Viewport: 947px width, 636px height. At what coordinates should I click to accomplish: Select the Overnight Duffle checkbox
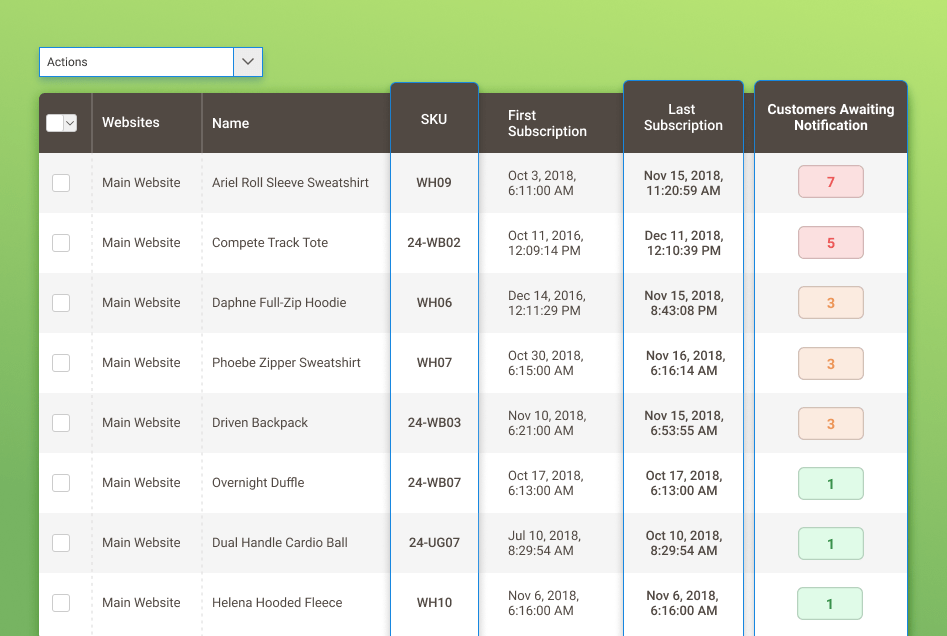pyautogui.click(x=61, y=482)
